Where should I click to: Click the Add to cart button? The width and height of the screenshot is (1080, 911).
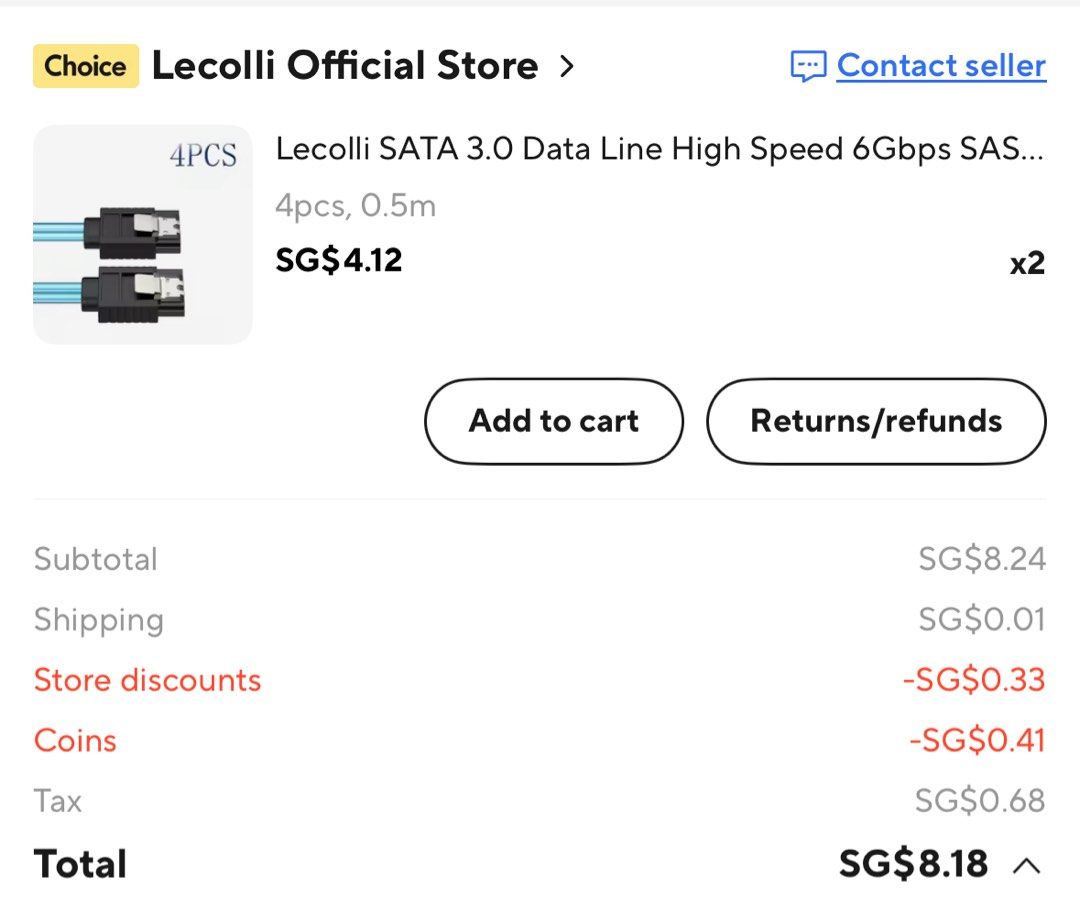pyautogui.click(x=554, y=421)
